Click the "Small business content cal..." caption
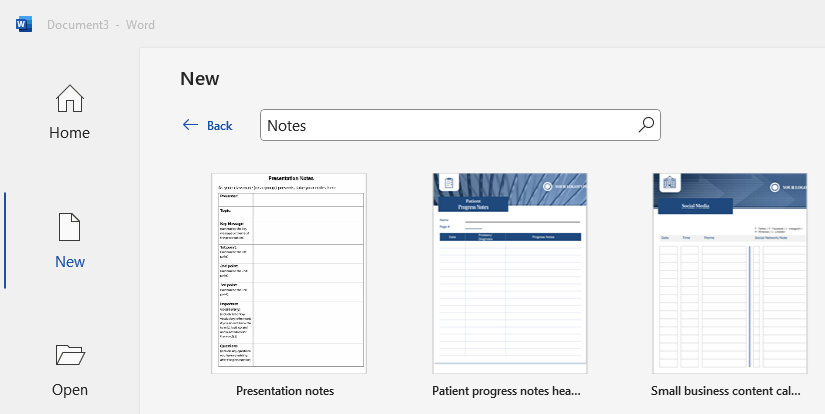 (726, 391)
